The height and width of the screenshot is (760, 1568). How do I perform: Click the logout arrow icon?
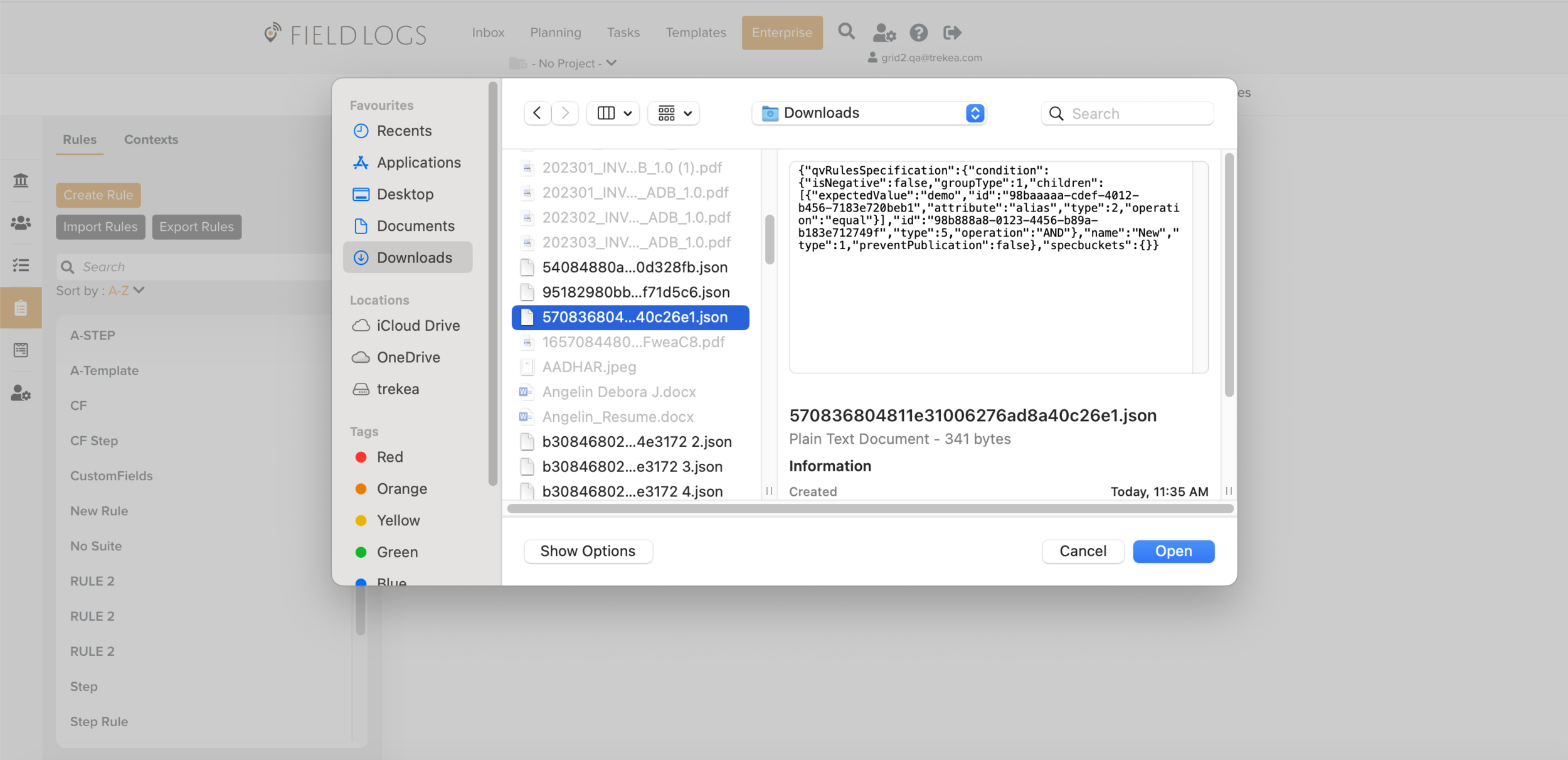point(952,33)
